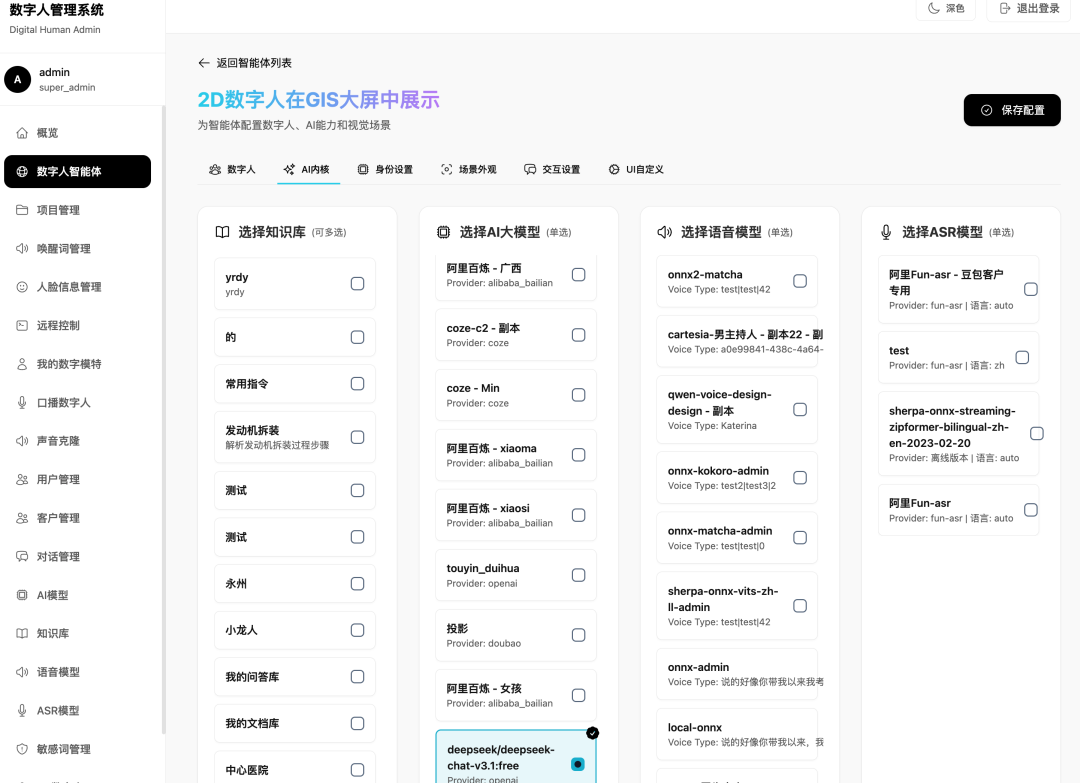Click the speaker icon beside 声音克隆

click(x=22, y=441)
